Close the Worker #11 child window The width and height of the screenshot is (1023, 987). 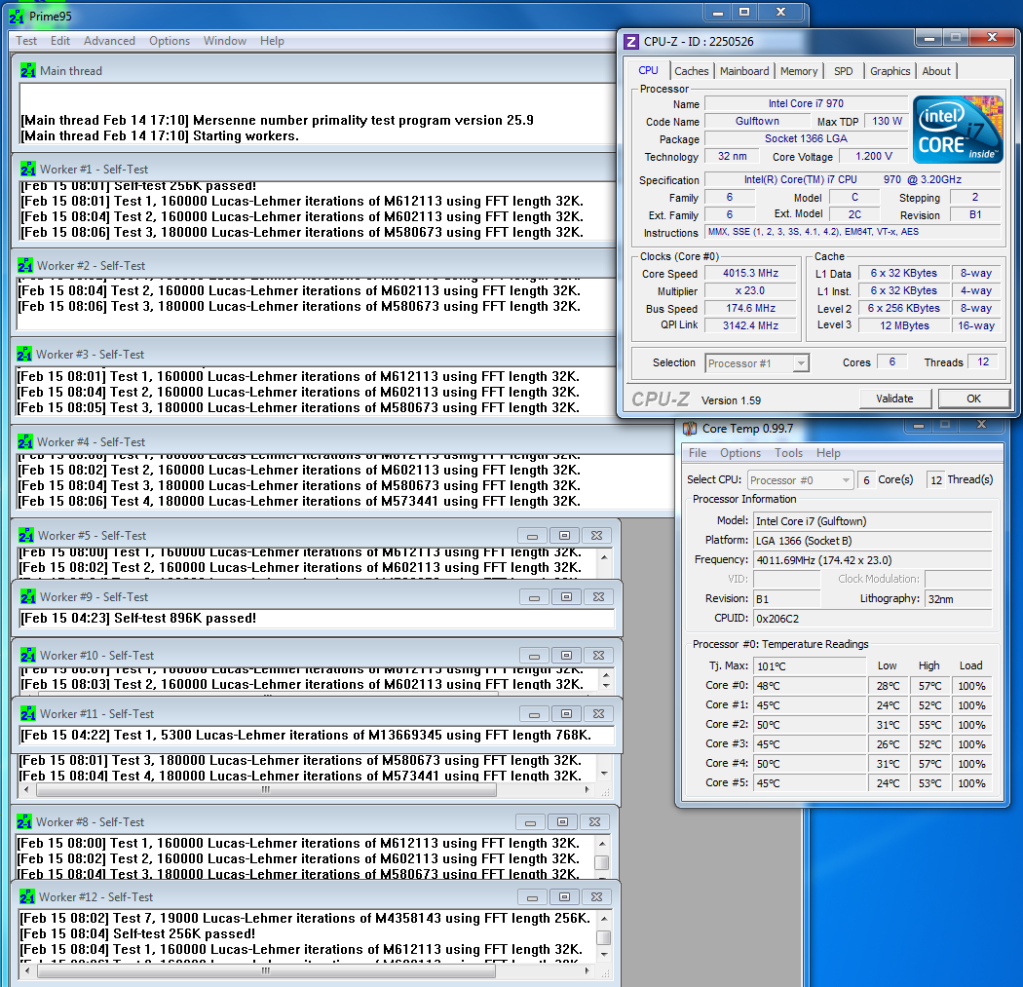point(598,714)
